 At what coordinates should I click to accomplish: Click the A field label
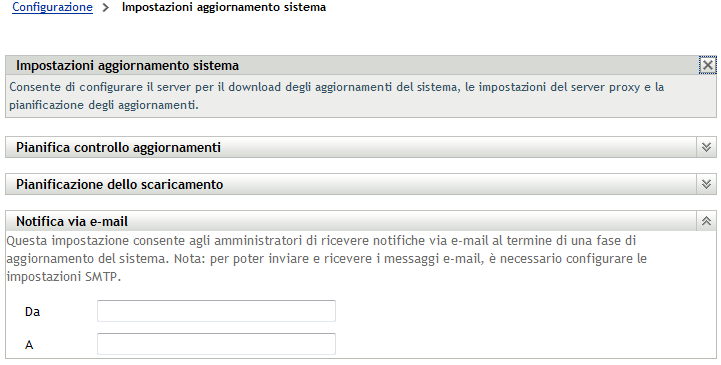29,345
